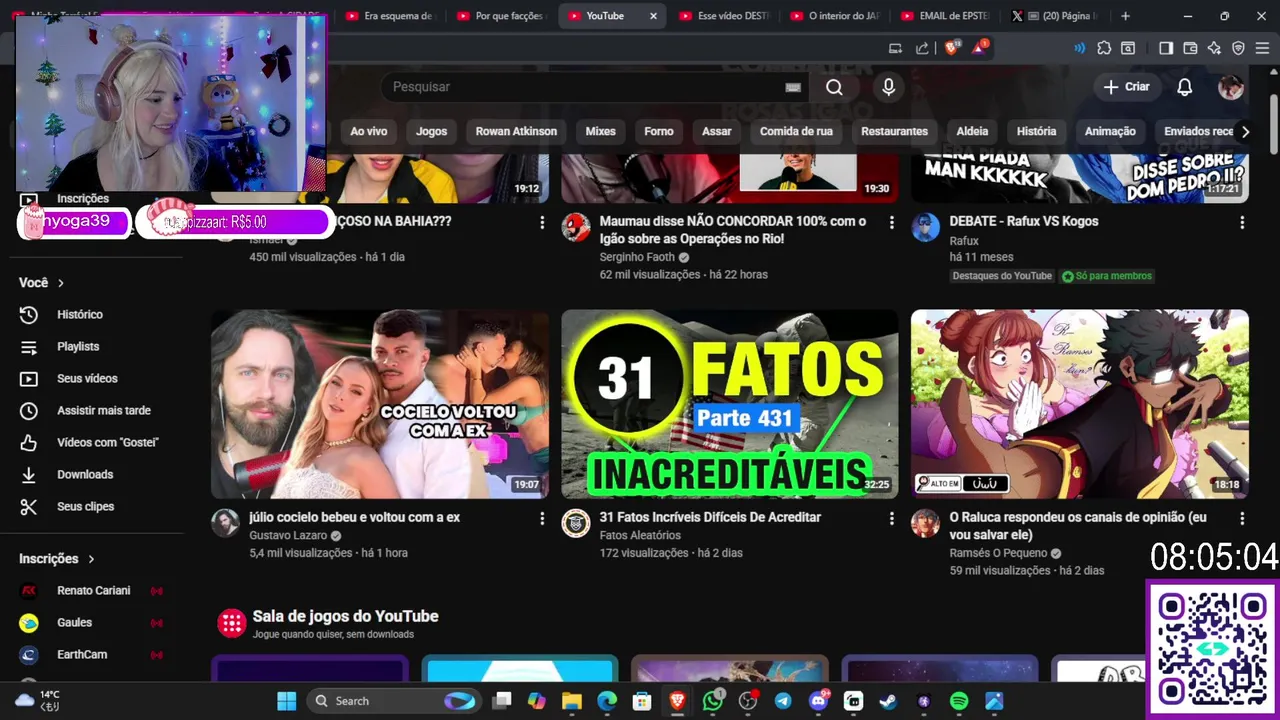Image resolution: width=1280 pixels, height=720 pixels.
Task: Open the COCIELO VOLTOU COM A EX thumbnail
Action: pos(380,404)
